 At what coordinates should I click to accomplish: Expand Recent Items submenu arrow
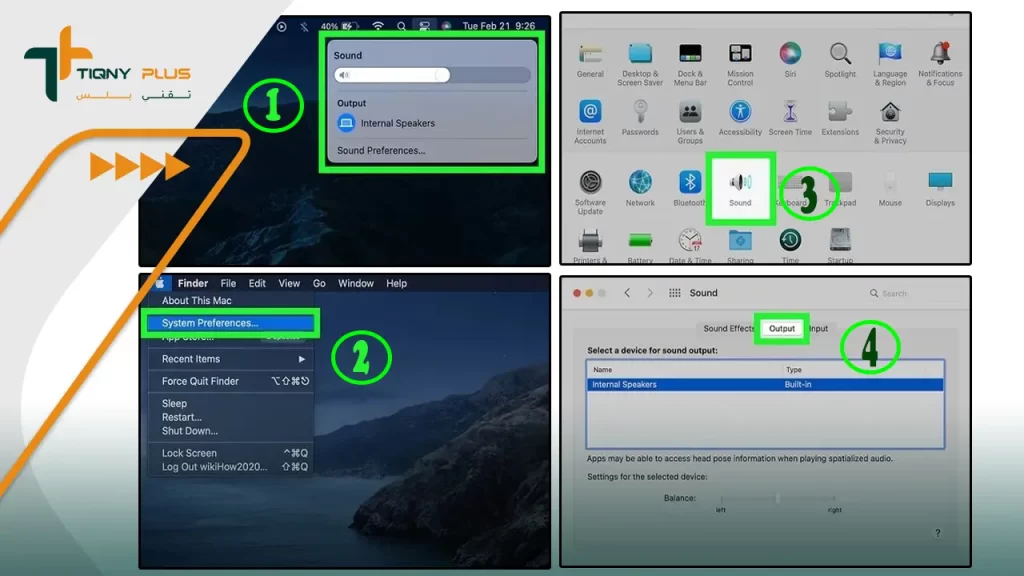click(302, 359)
